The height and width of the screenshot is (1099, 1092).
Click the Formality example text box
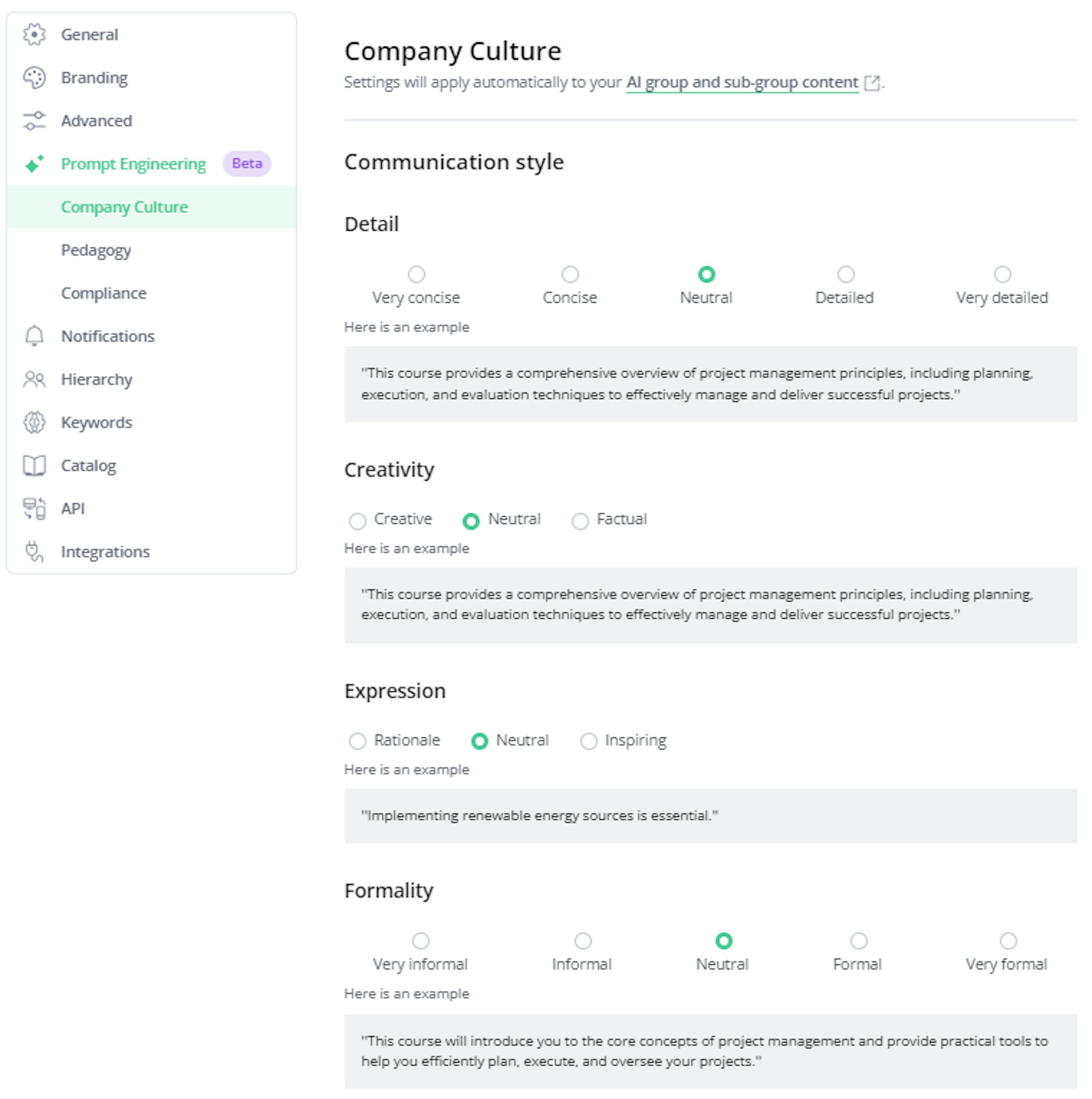pos(710,1051)
